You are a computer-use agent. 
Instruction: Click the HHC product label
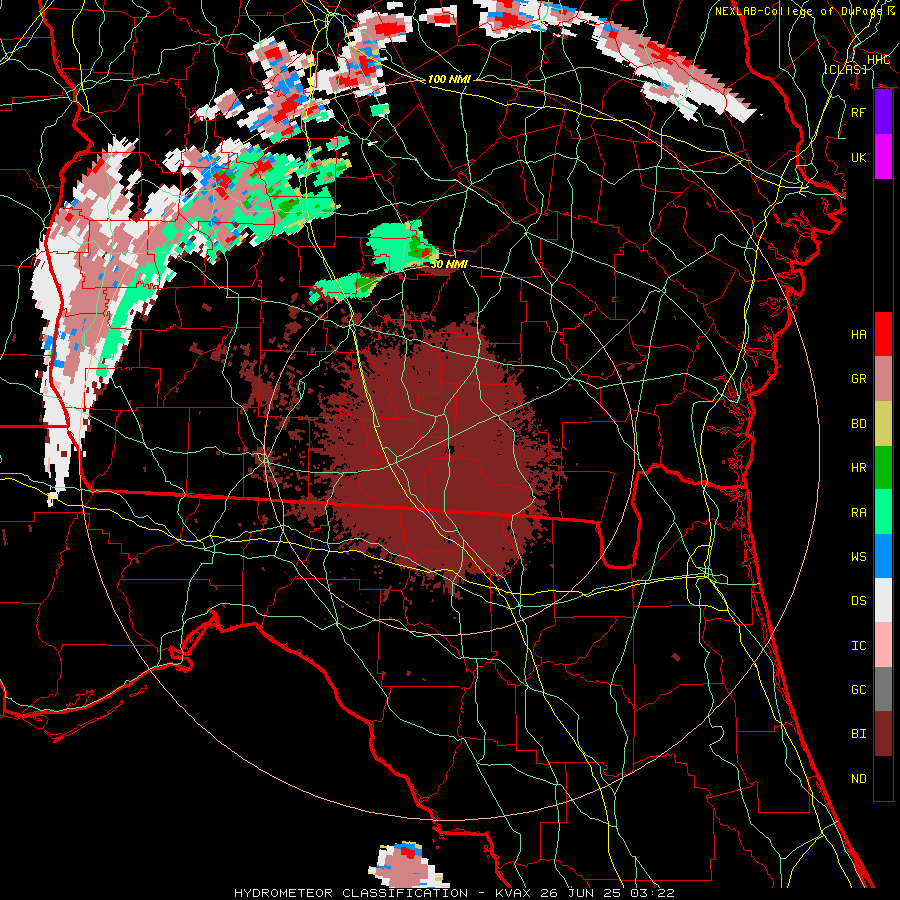point(878,60)
